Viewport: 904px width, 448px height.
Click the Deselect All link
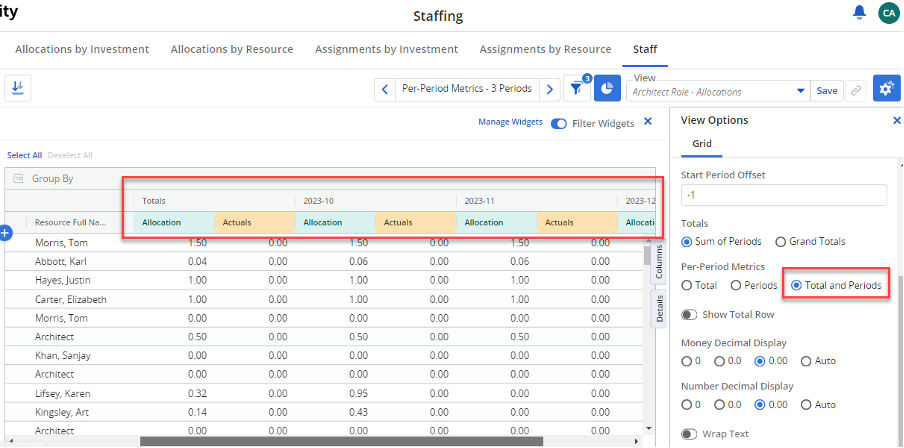(x=70, y=155)
